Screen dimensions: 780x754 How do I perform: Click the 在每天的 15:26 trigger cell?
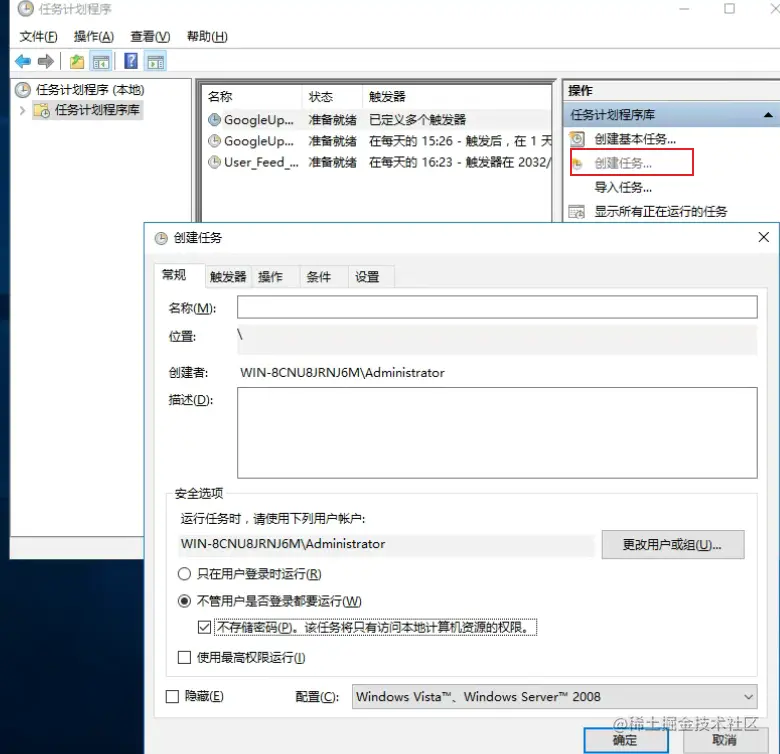460,141
